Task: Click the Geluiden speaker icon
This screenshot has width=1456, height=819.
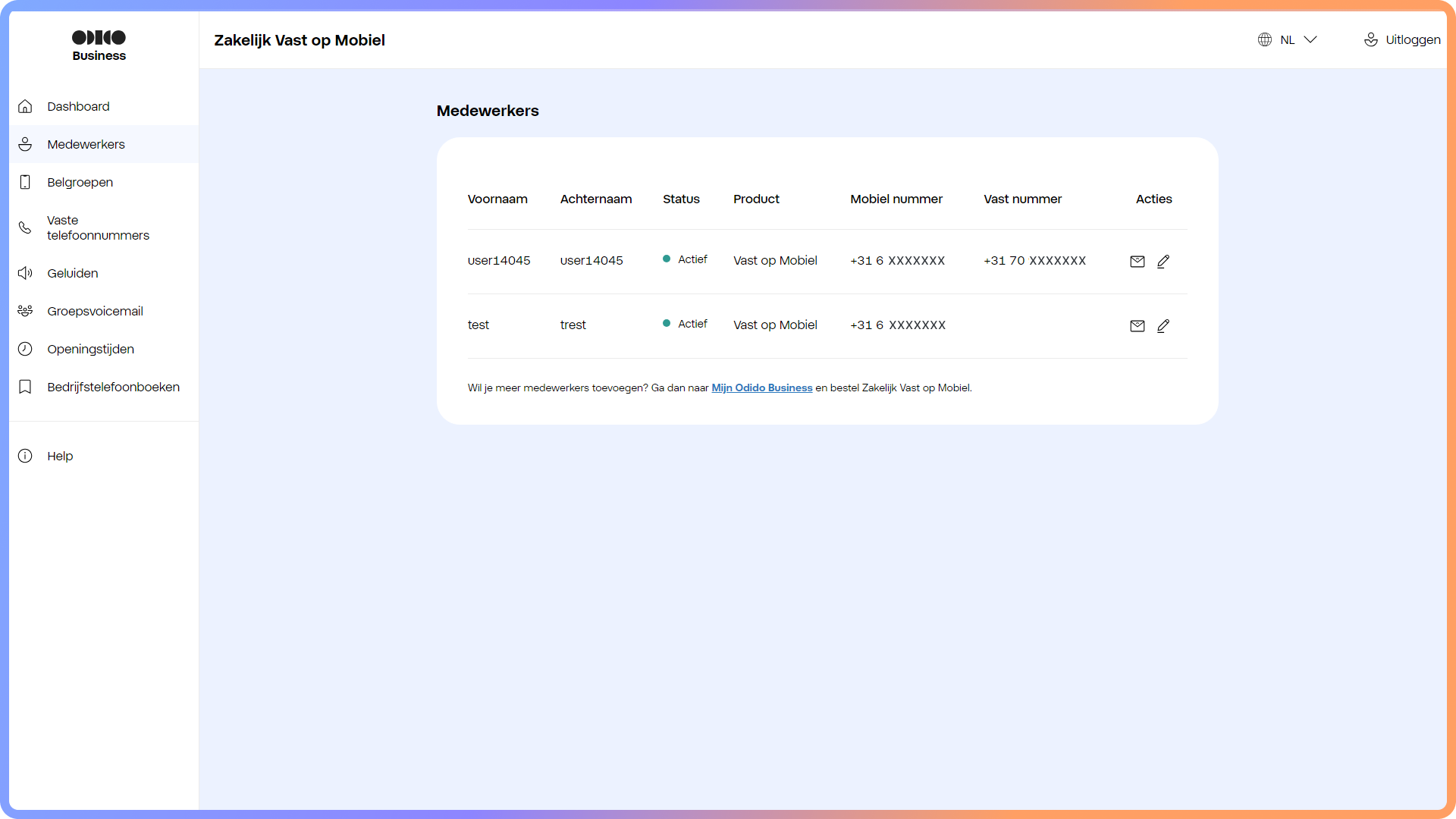Action: [25, 273]
